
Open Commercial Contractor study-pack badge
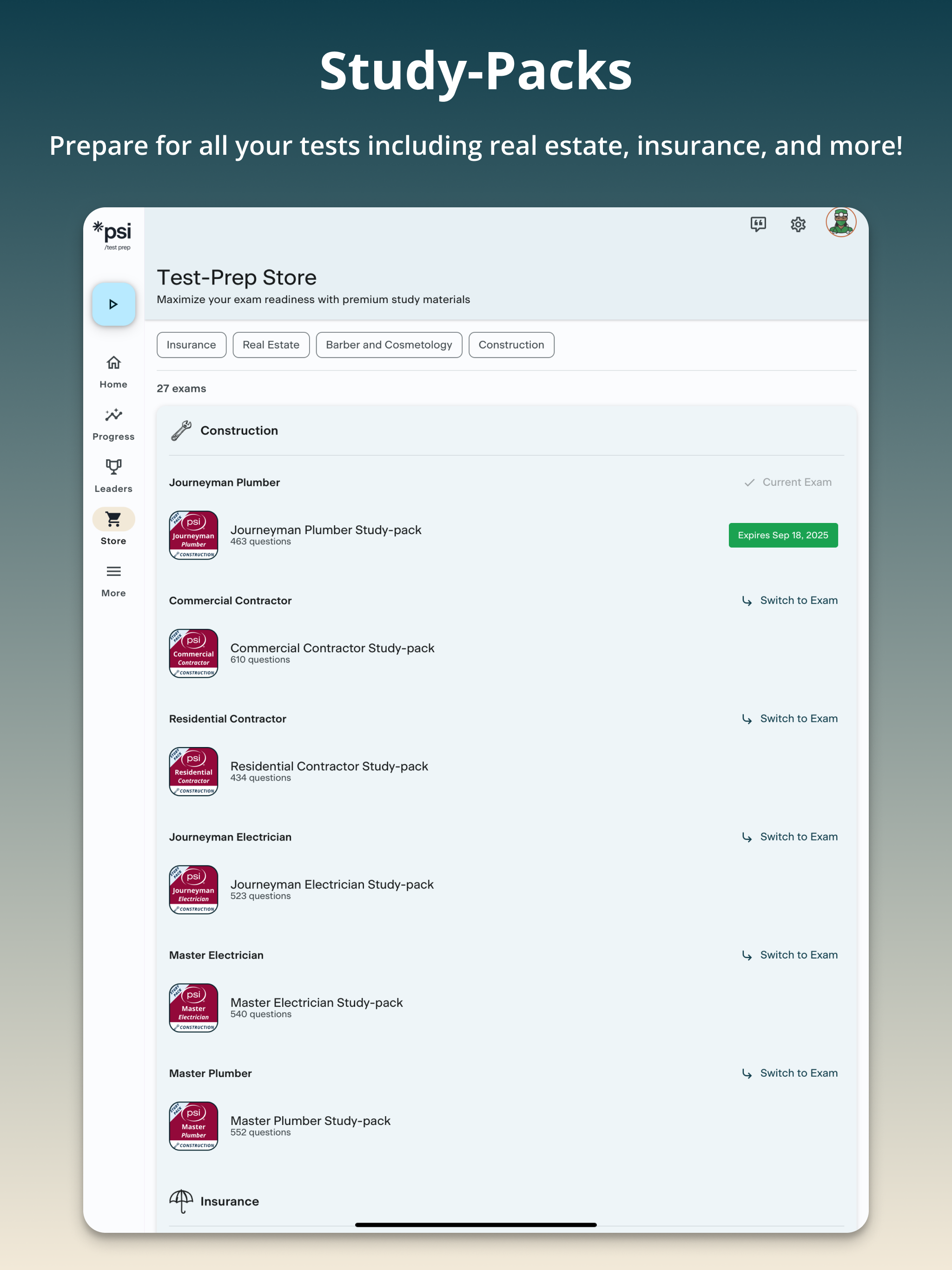click(x=193, y=654)
